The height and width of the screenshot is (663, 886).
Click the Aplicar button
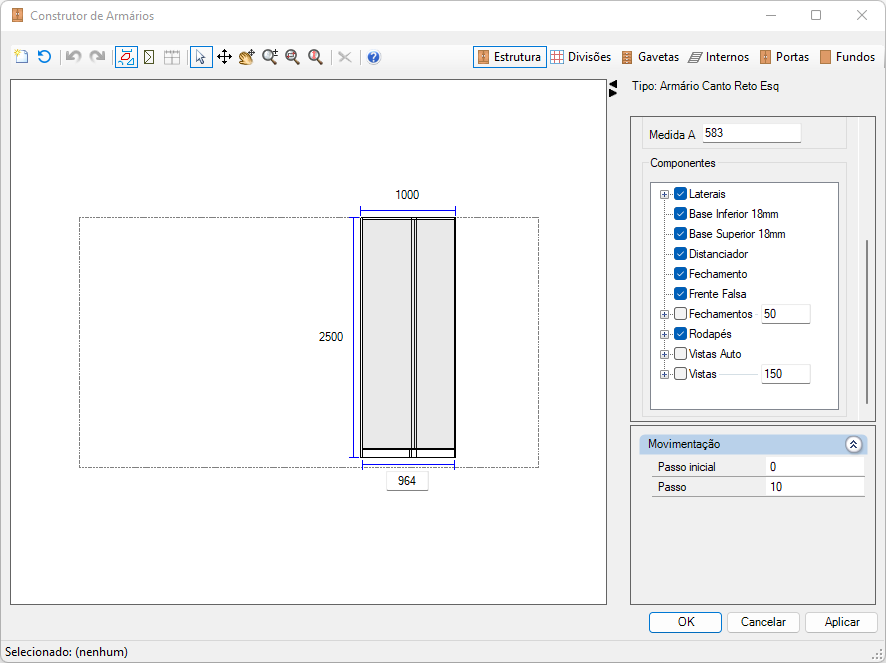pyautogui.click(x=841, y=622)
